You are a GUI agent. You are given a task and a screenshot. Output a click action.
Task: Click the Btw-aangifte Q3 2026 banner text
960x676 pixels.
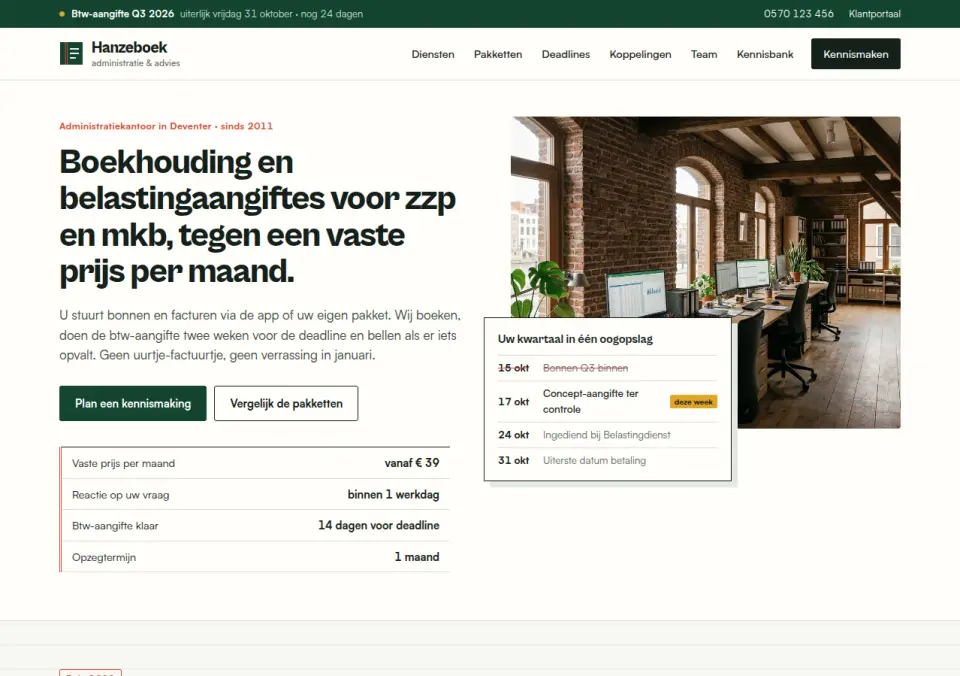coord(122,13)
